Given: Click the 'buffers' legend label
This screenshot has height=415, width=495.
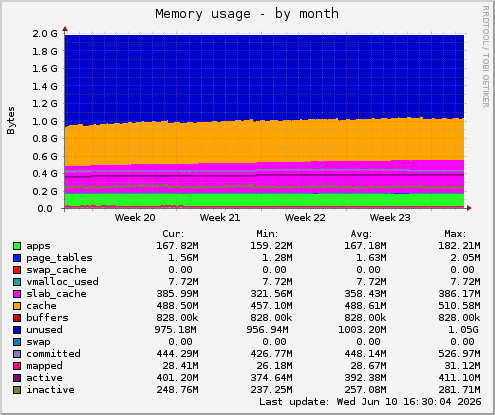Looking at the screenshot, I should 47,318.
